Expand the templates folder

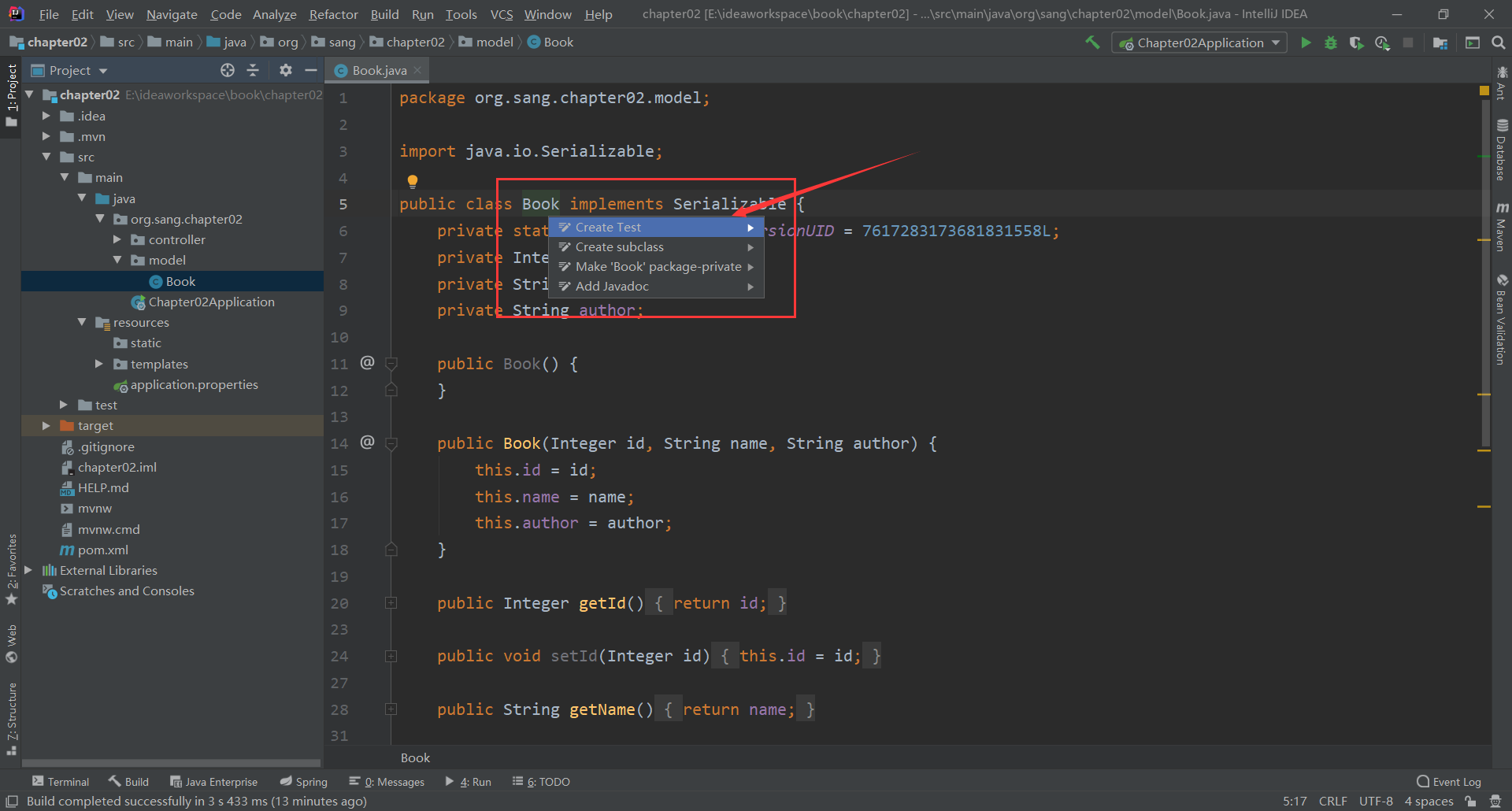click(99, 364)
